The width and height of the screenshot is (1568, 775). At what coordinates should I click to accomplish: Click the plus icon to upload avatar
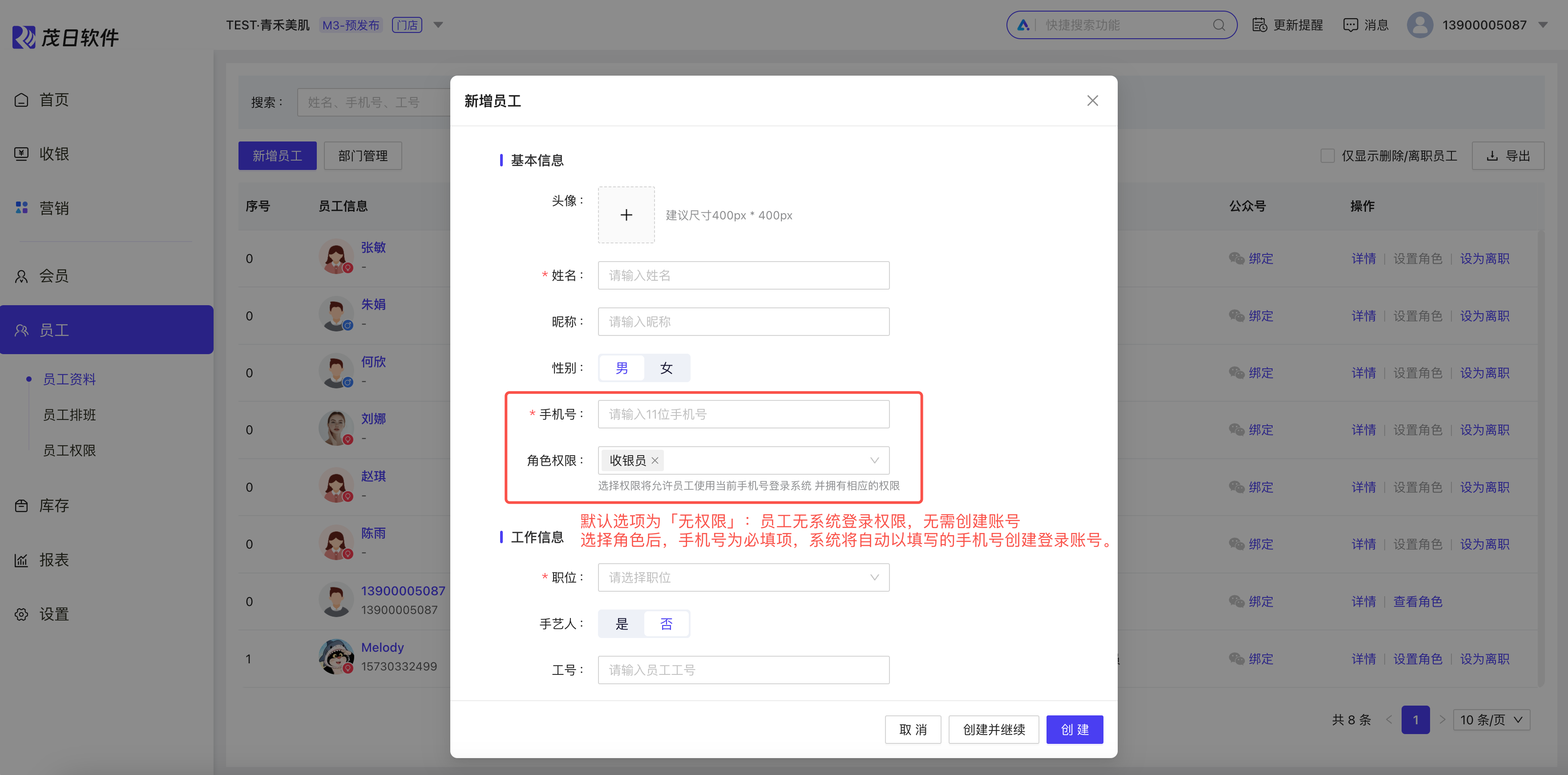pyautogui.click(x=626, y=215)
